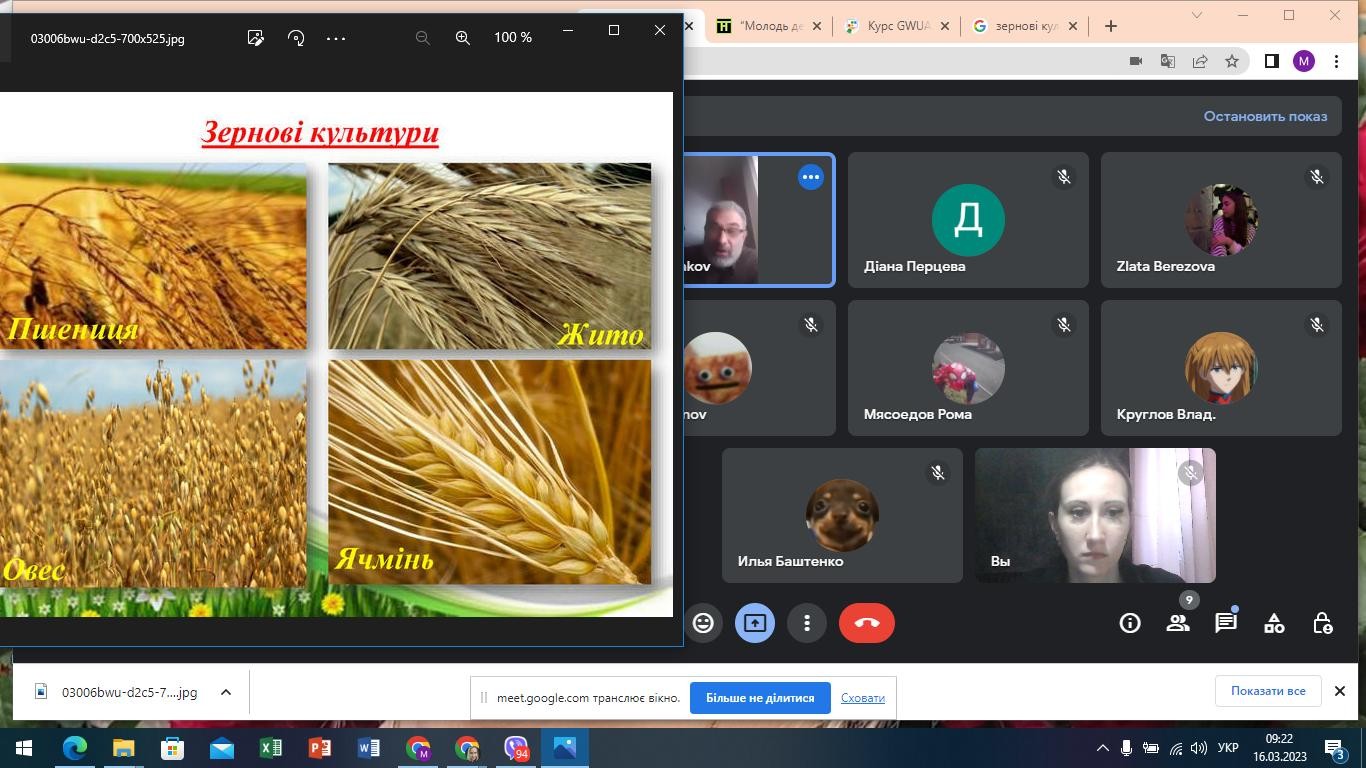
Task: Open Photos 'See more' ellipsis menu
Action: click(x=336, y=37)
